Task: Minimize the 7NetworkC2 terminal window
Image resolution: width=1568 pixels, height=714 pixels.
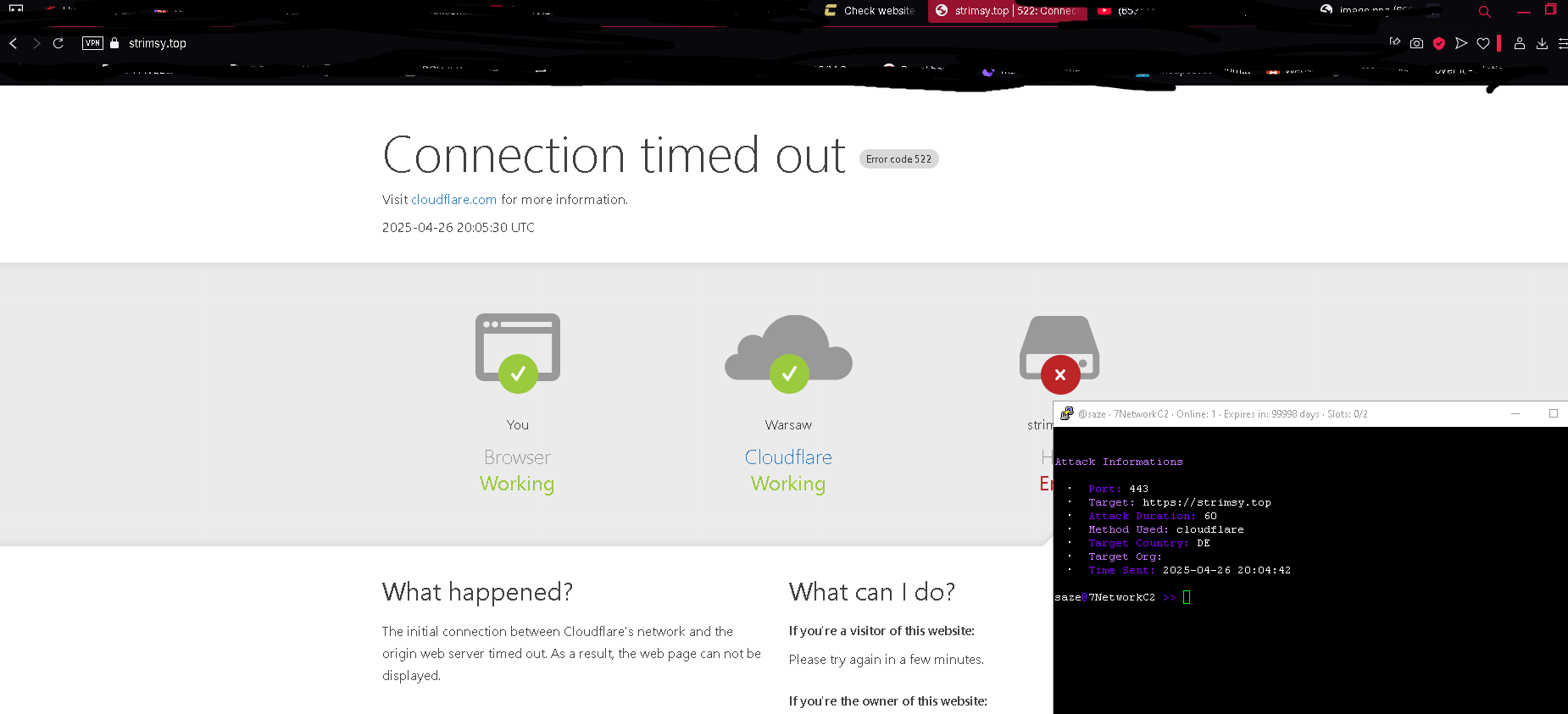Action: [1515, 413]
